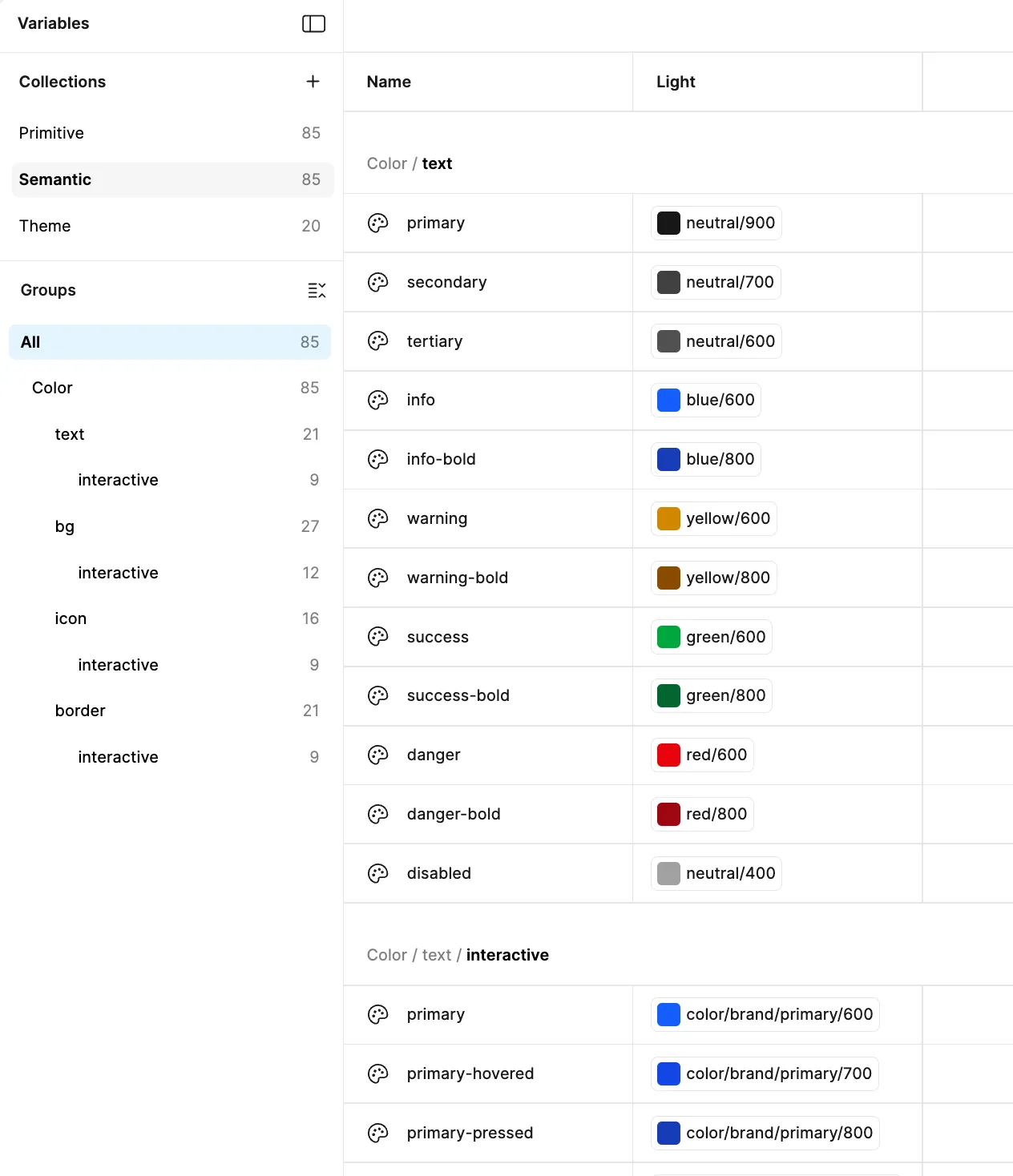Switch to the Theme collection
Image resolution: width=1013 pixels, height=1176 pixels.
[x=45, y=226]
